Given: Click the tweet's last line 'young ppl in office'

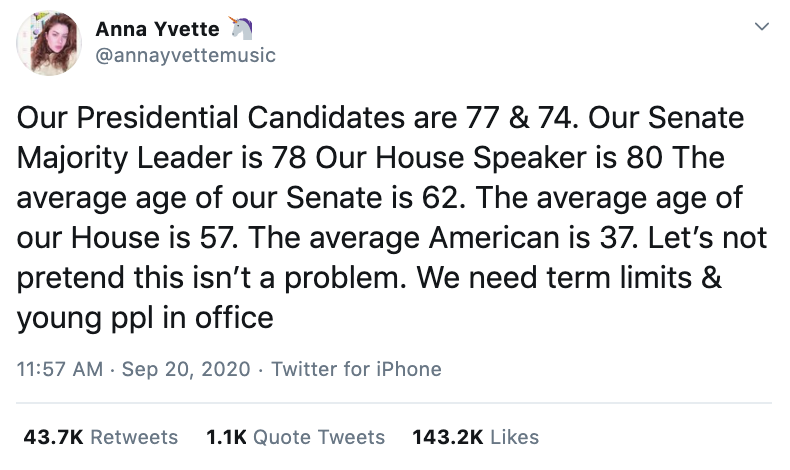Looking at the screenshot, I should pos(145,318).
